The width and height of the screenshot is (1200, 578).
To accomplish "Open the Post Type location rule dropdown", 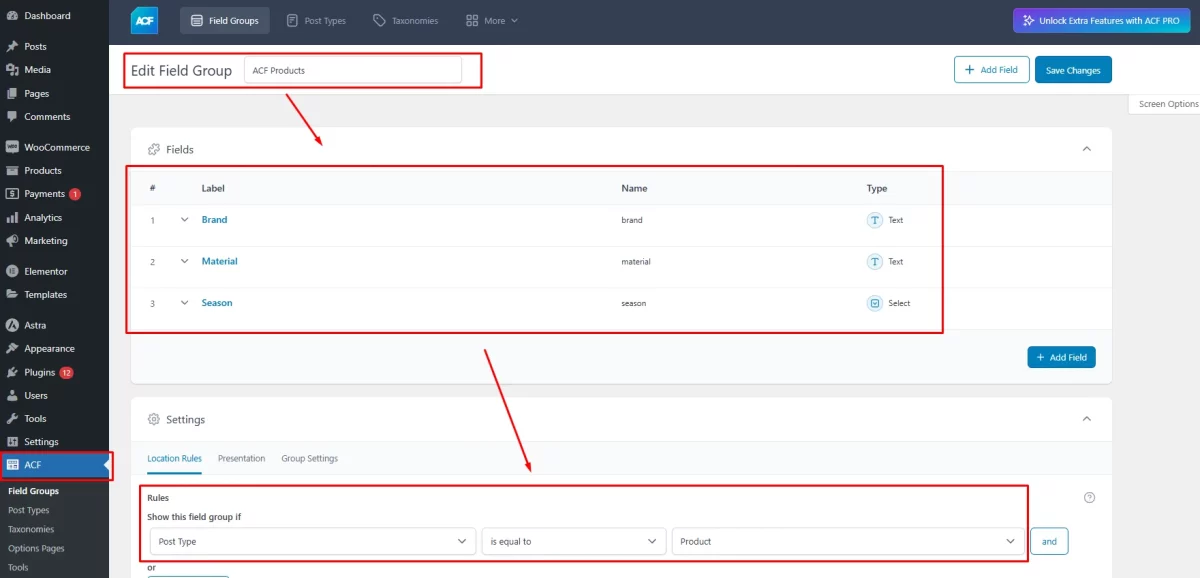I will (310, 541).
